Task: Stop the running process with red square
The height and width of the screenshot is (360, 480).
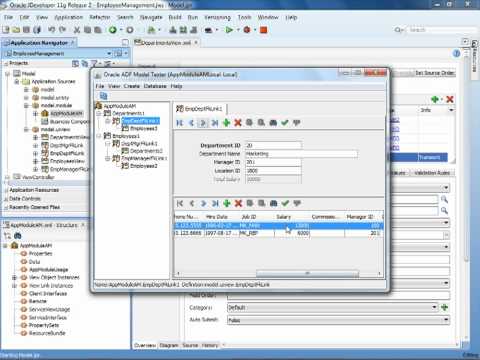Action: coord(264,30)
